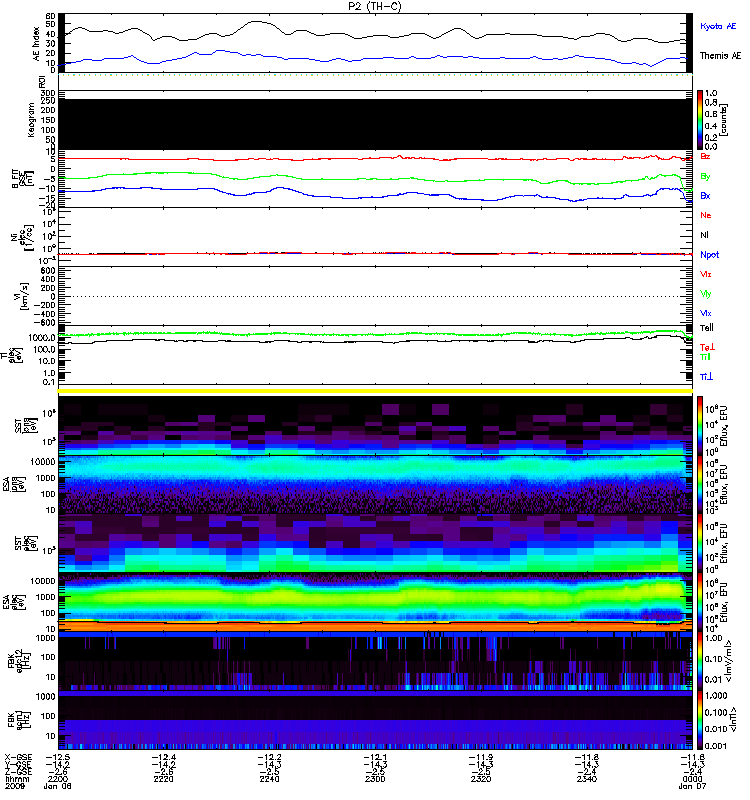Click the 0000 time tick label

(x=692, y=779)
